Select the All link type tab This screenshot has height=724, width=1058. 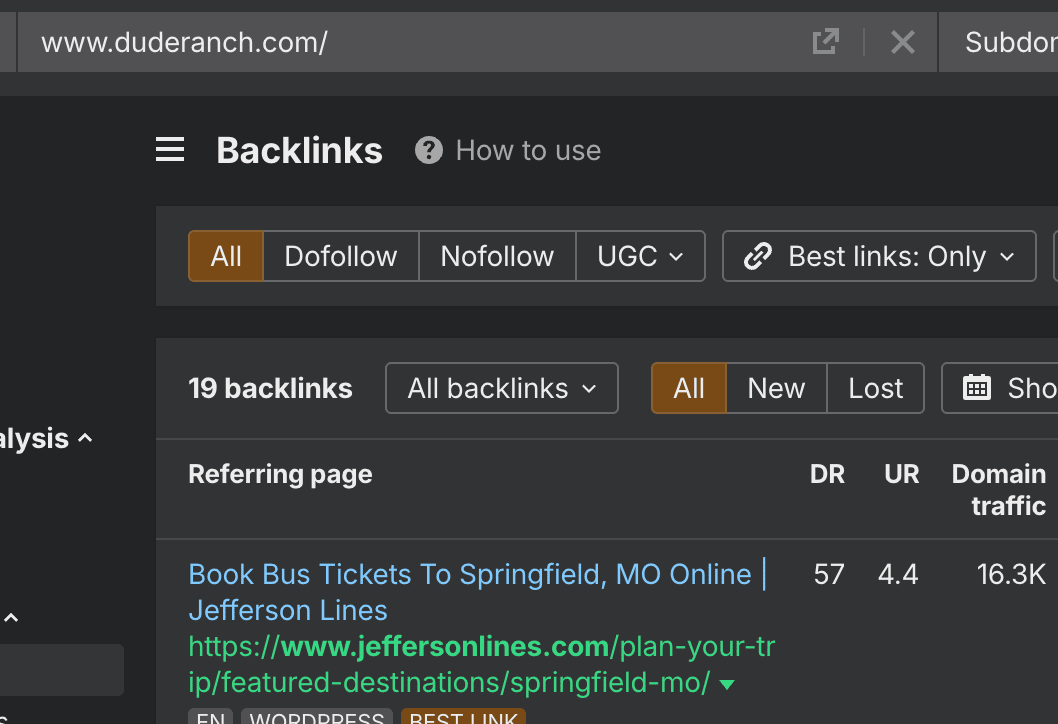point(226,257)
